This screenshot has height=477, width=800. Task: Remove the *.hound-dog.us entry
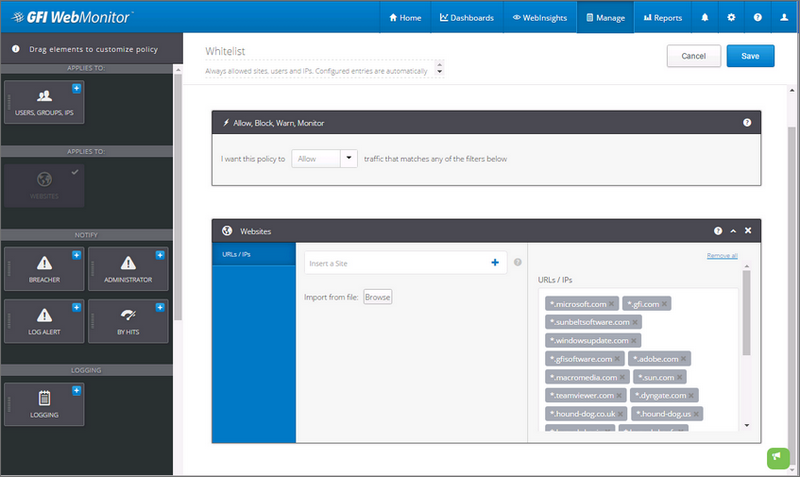coord(696,414)
